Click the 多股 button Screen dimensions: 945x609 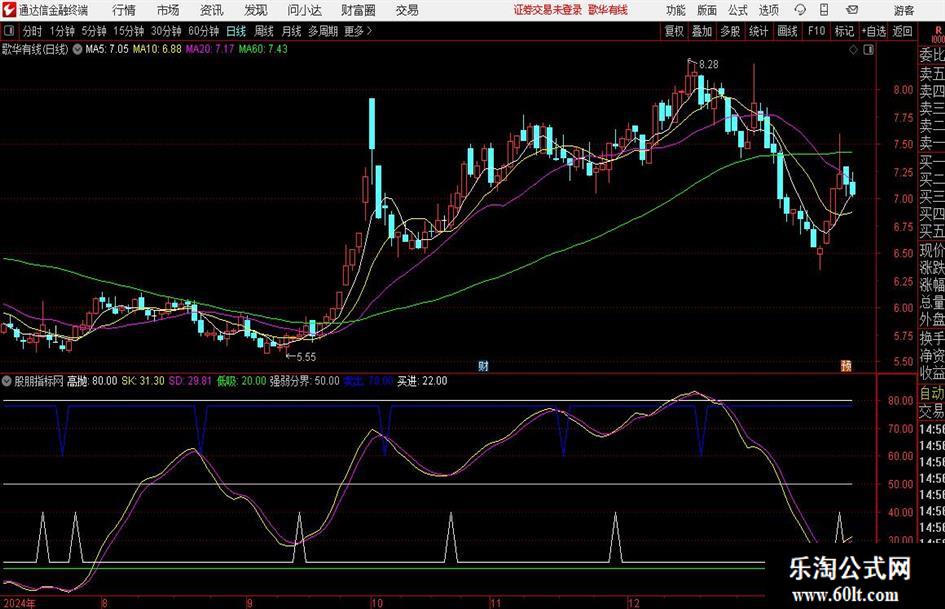point(730,31)
